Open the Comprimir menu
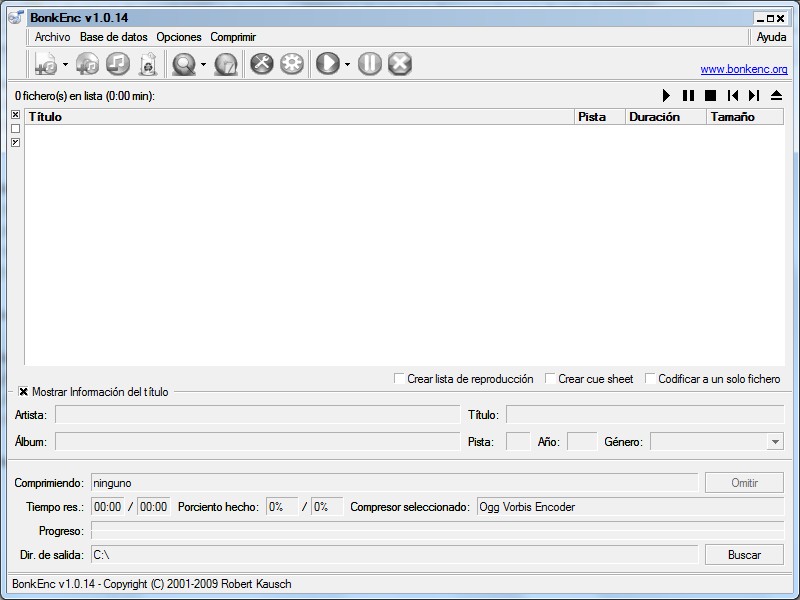Viewport: 800px width, 600px height. (x=233, y=37)
